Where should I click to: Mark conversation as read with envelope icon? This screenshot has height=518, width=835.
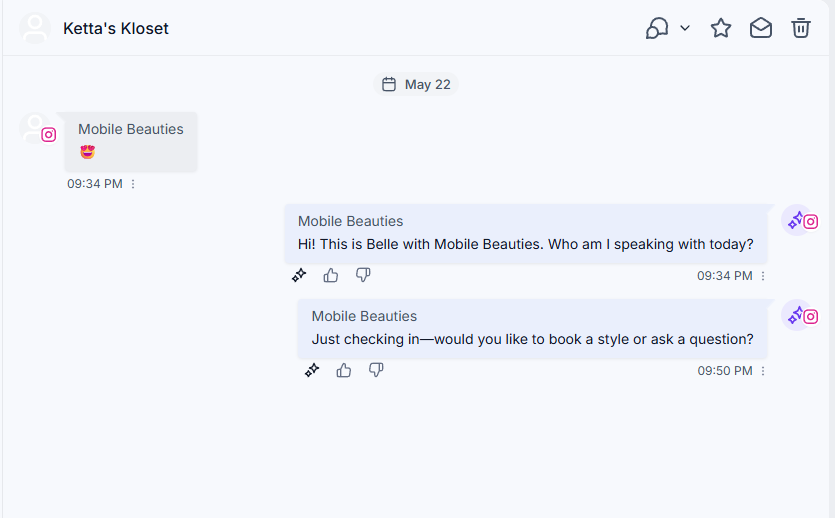761,28
